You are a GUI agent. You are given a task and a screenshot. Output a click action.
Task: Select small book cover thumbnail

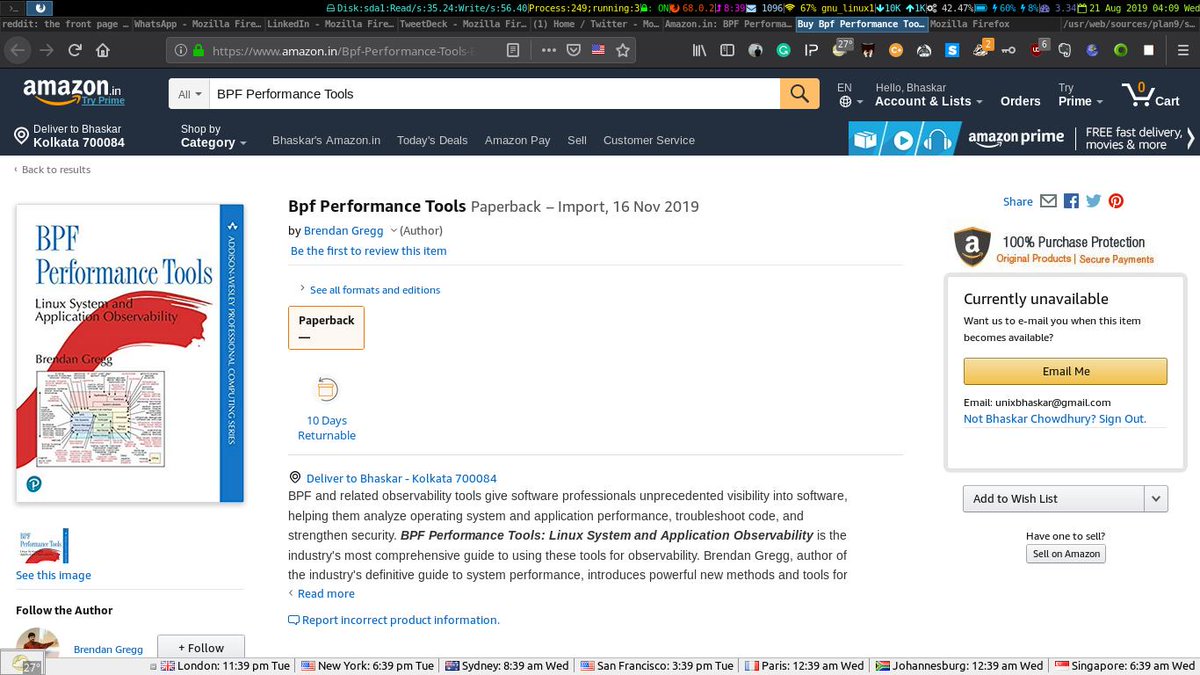click(x=43, y=546)
